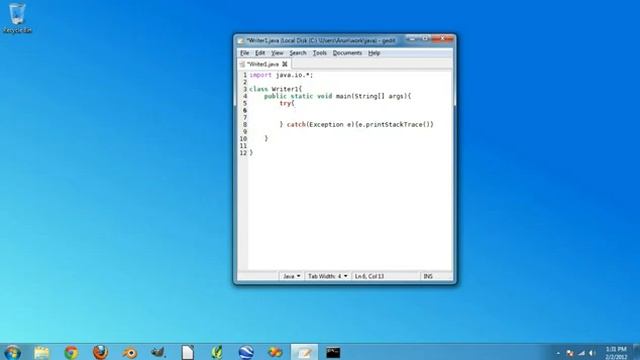Open the taskbar clock and date
640x360 pixels.
[x=616, y=353]
